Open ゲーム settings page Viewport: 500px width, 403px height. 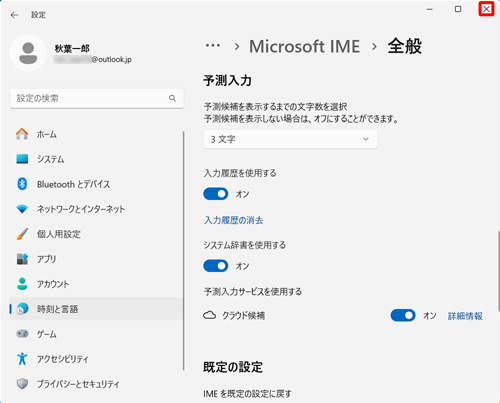[97, 334]
